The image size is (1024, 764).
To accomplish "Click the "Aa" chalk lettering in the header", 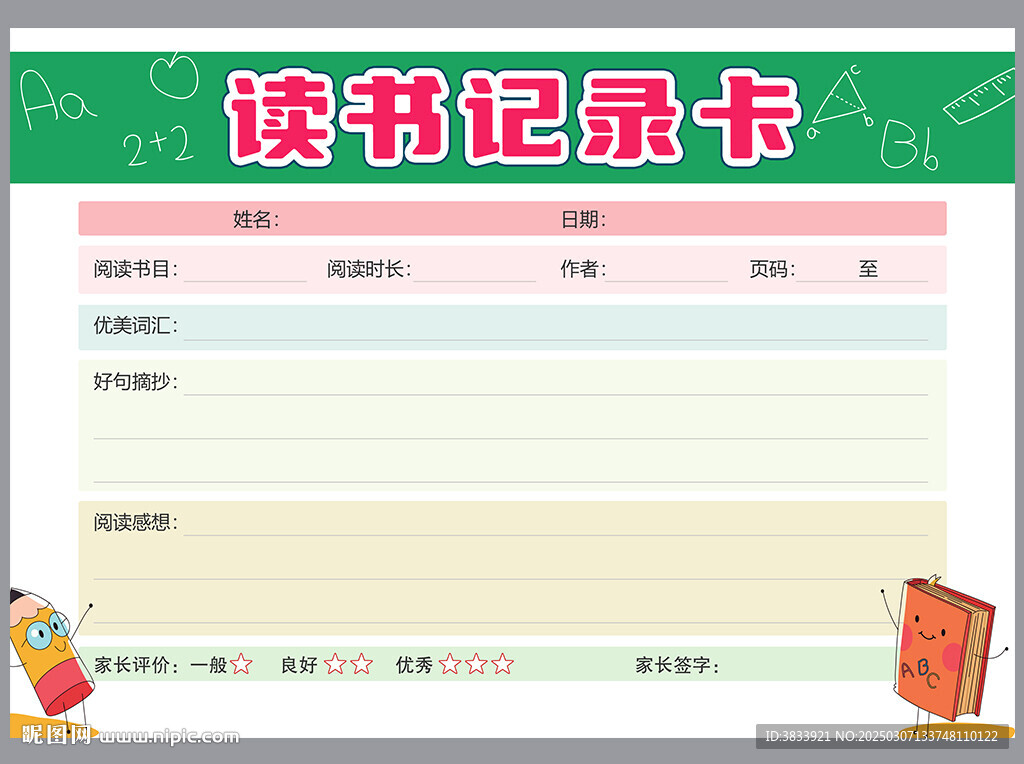I will tap(57, 100).
